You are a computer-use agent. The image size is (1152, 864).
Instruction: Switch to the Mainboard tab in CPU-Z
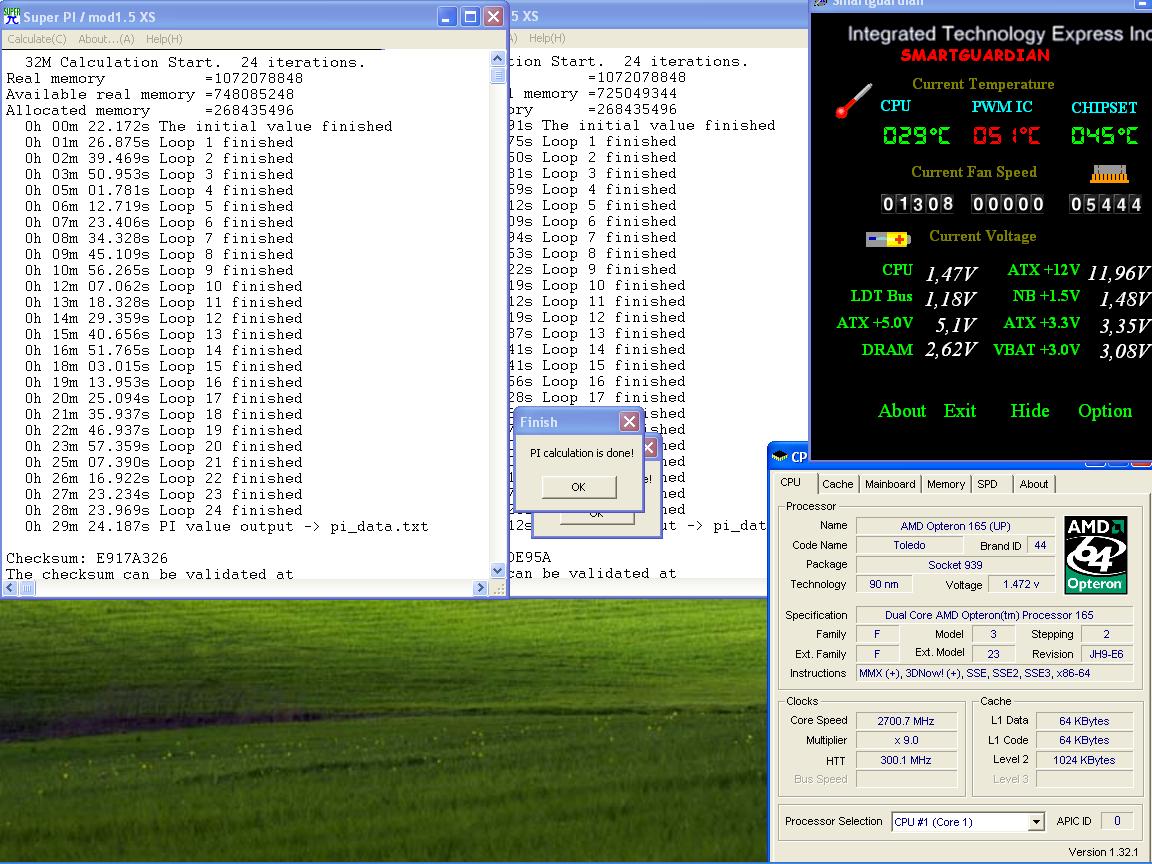coord(890,484)
